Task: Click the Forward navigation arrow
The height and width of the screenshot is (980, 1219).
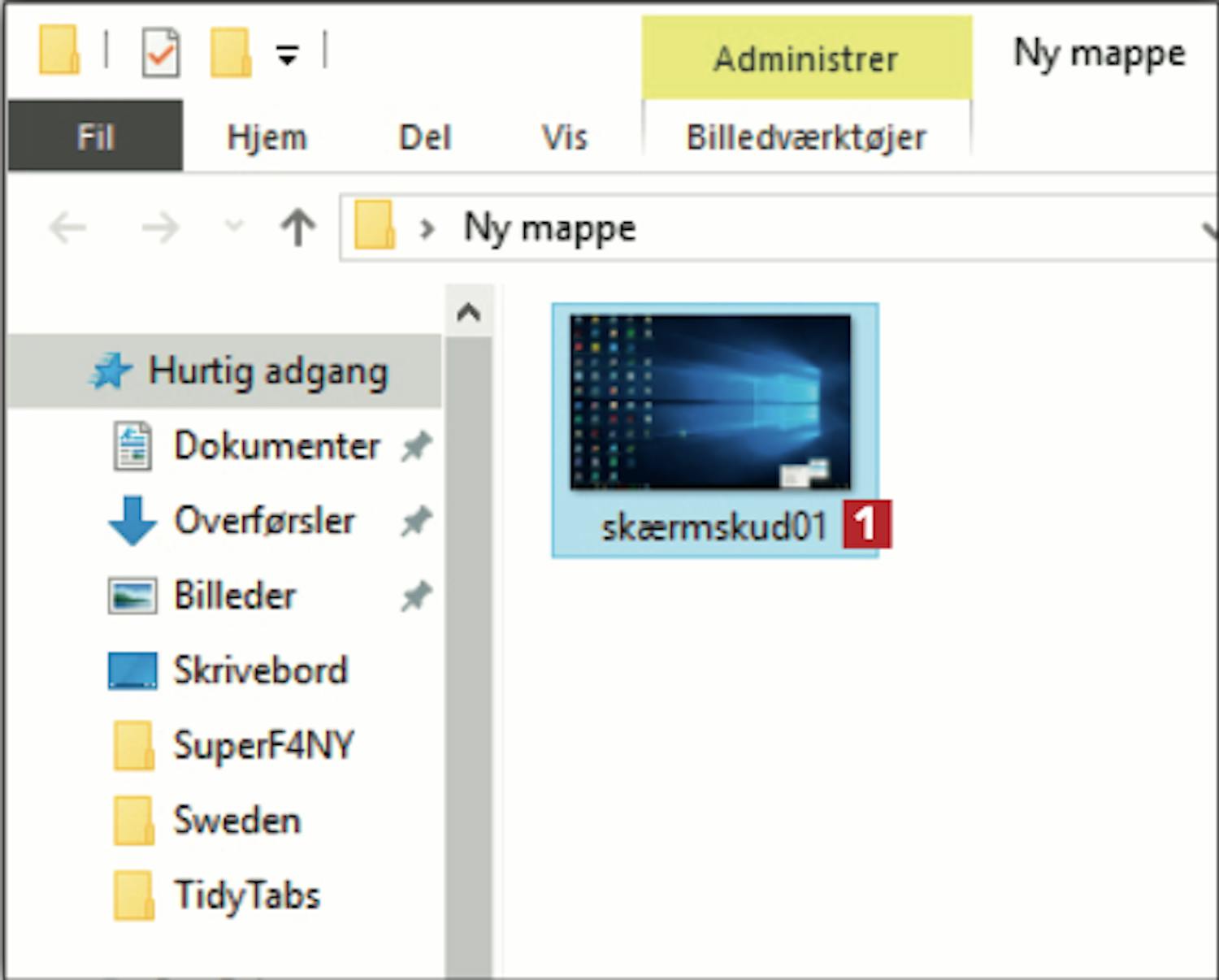Action: [x=160, y=228]
